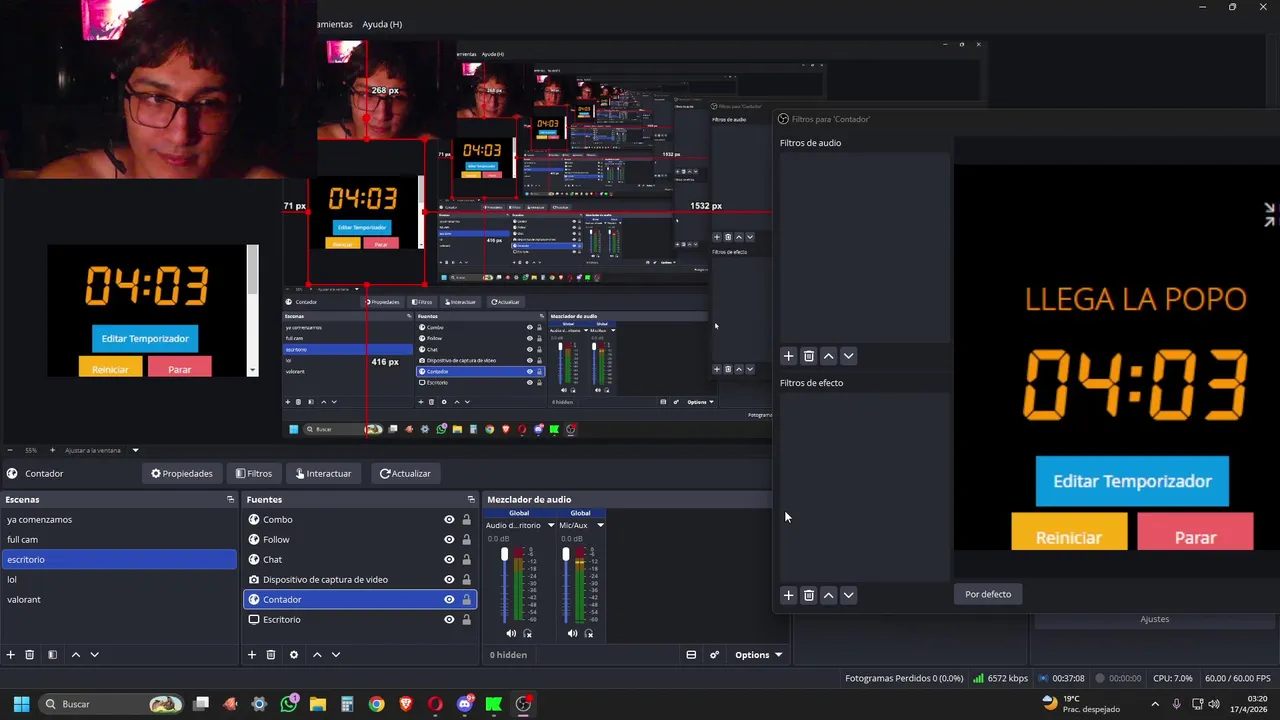The width and height of the screenshot is (1280, 720).
Task: Remove the selected scene using trash icon
Action: pos(30,655)
